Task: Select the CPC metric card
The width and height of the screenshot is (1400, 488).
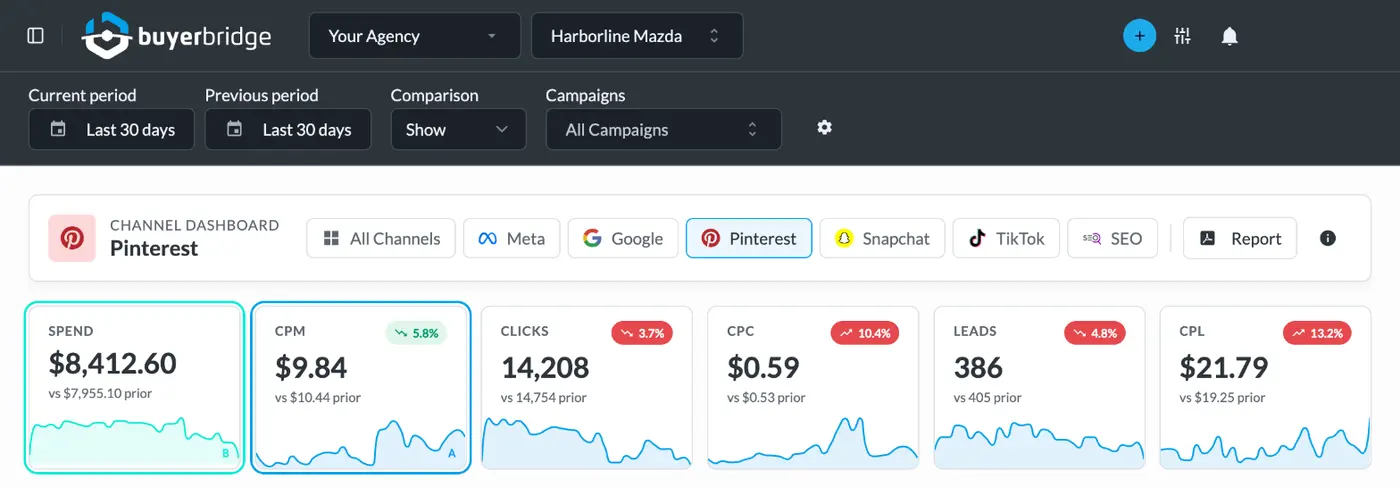Action: (814, 388)
